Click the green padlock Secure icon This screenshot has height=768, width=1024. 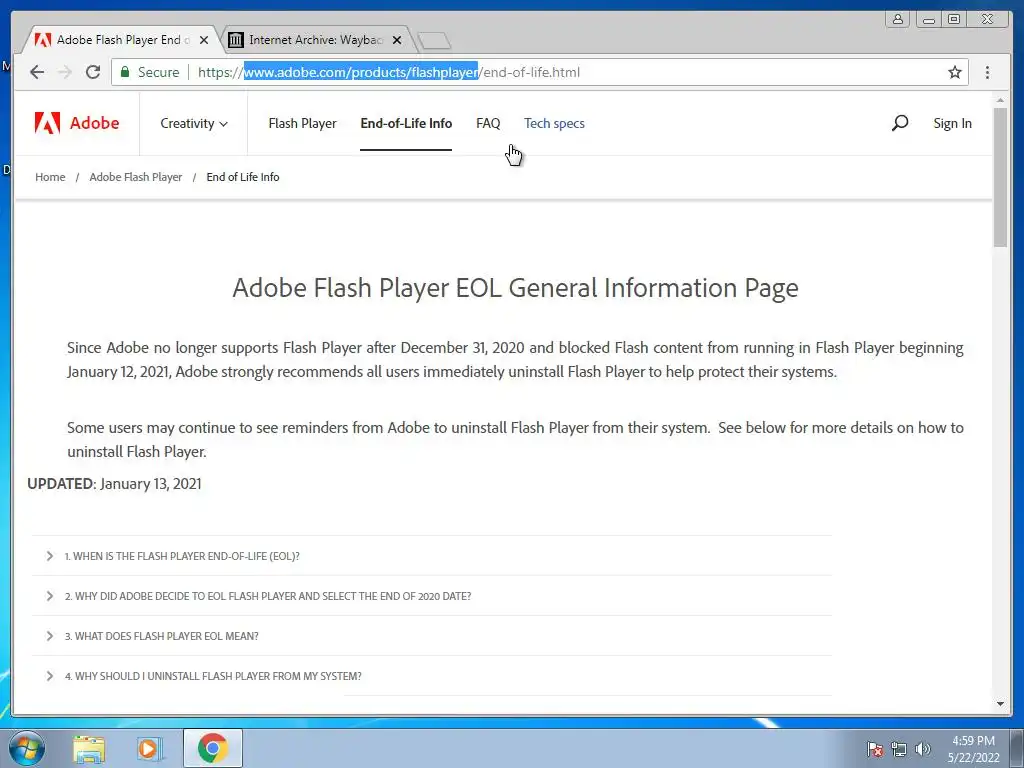click(x=125, y=72)
